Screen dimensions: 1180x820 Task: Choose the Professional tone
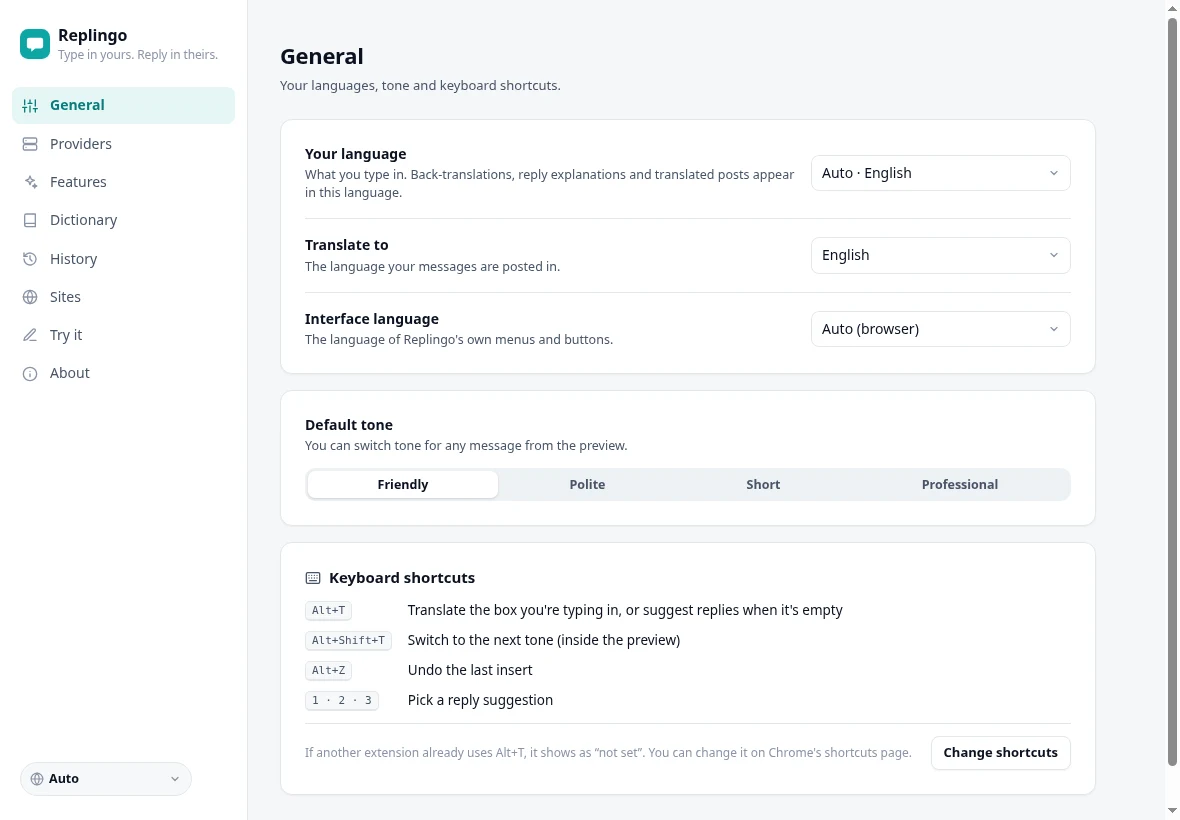(x=960, y=484)
